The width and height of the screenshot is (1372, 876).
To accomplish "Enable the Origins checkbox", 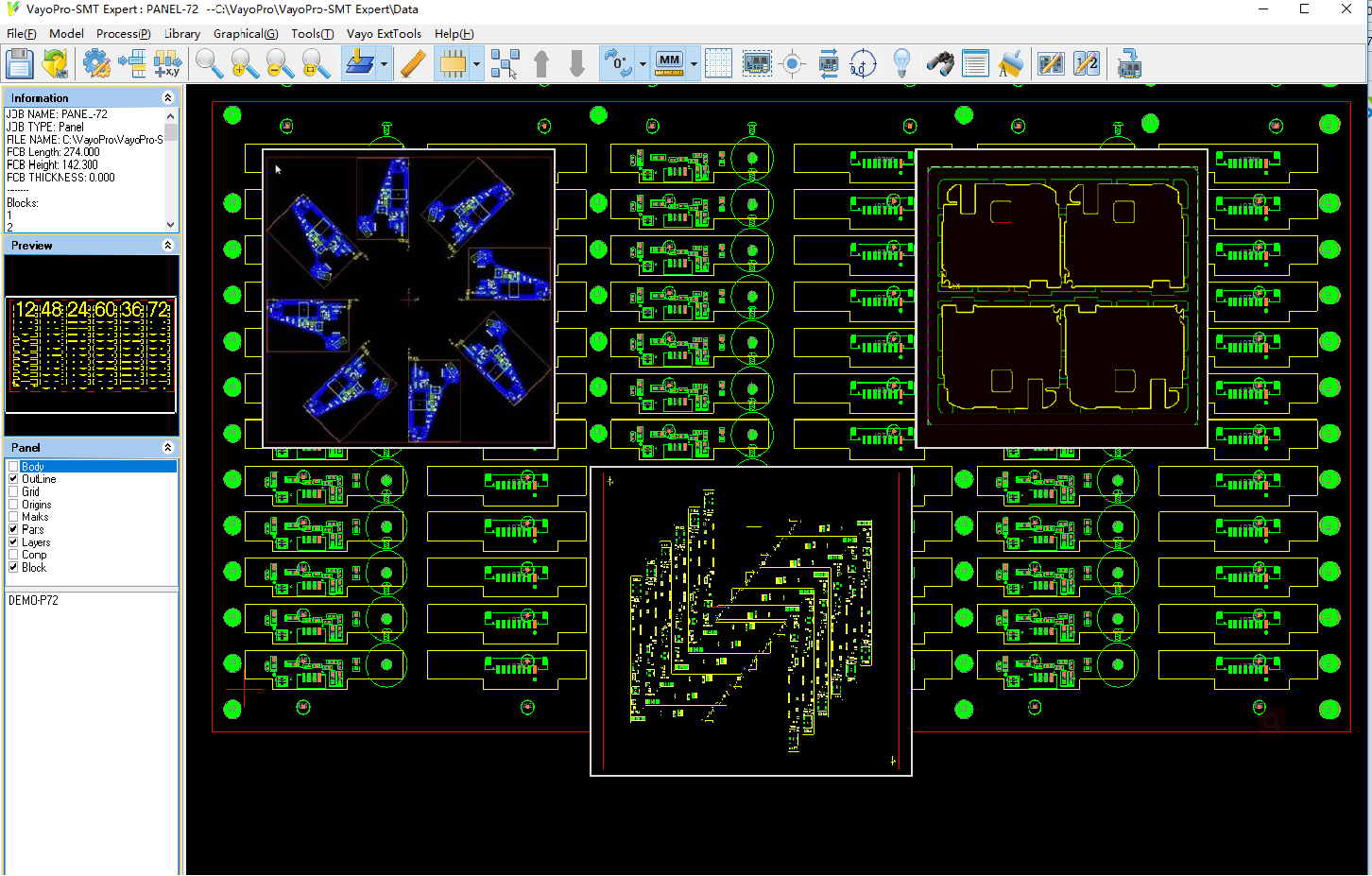I will click(x=13, y=505).
